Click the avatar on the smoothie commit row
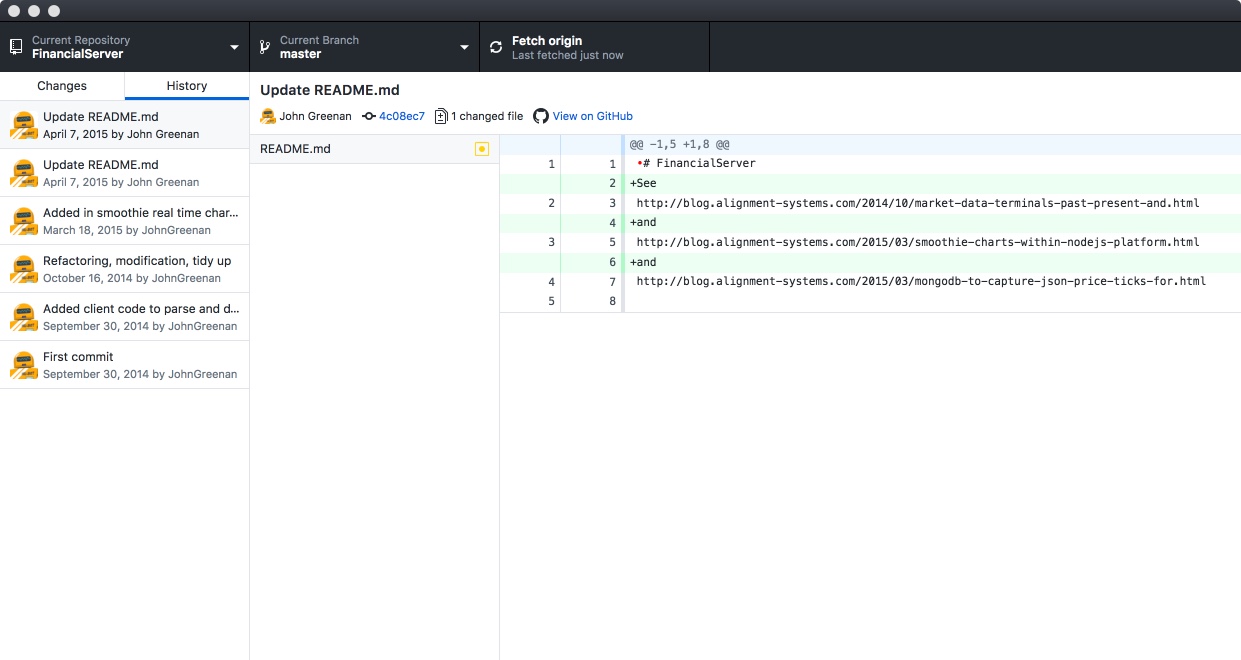1241x660 pixels. 24,221
